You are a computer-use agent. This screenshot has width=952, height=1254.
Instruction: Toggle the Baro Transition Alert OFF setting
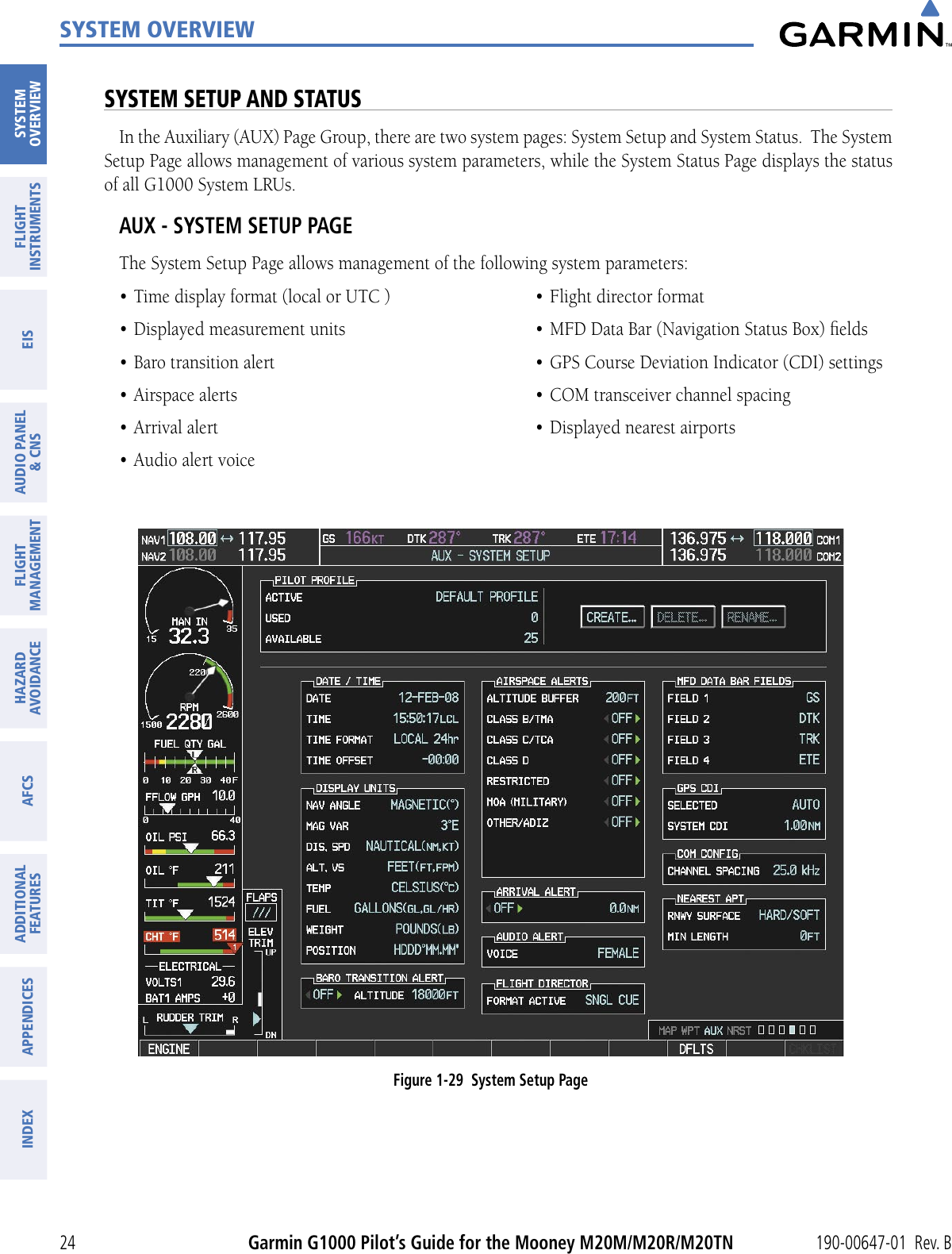coord(324,994)
